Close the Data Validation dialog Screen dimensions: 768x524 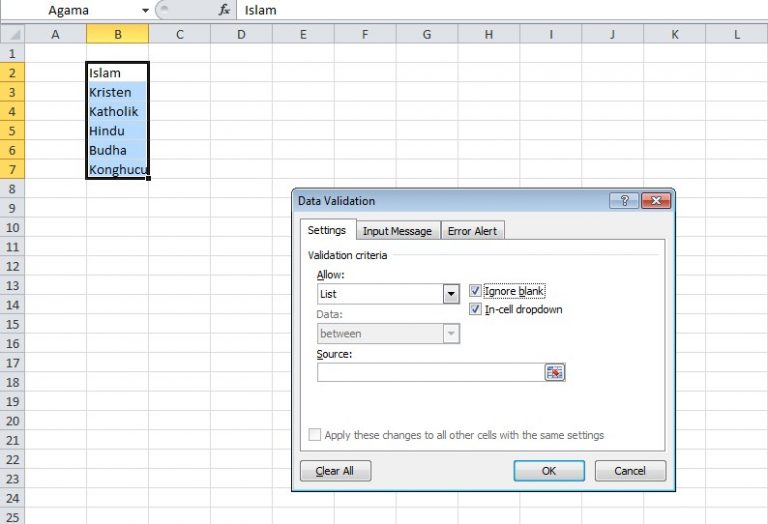coord(656,200)
